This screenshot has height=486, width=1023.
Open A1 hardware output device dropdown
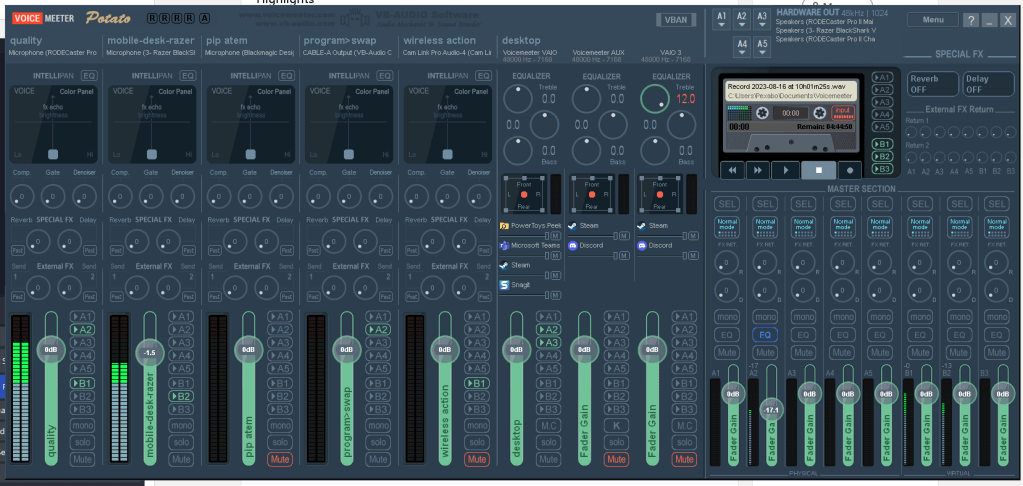click(722, 20)
